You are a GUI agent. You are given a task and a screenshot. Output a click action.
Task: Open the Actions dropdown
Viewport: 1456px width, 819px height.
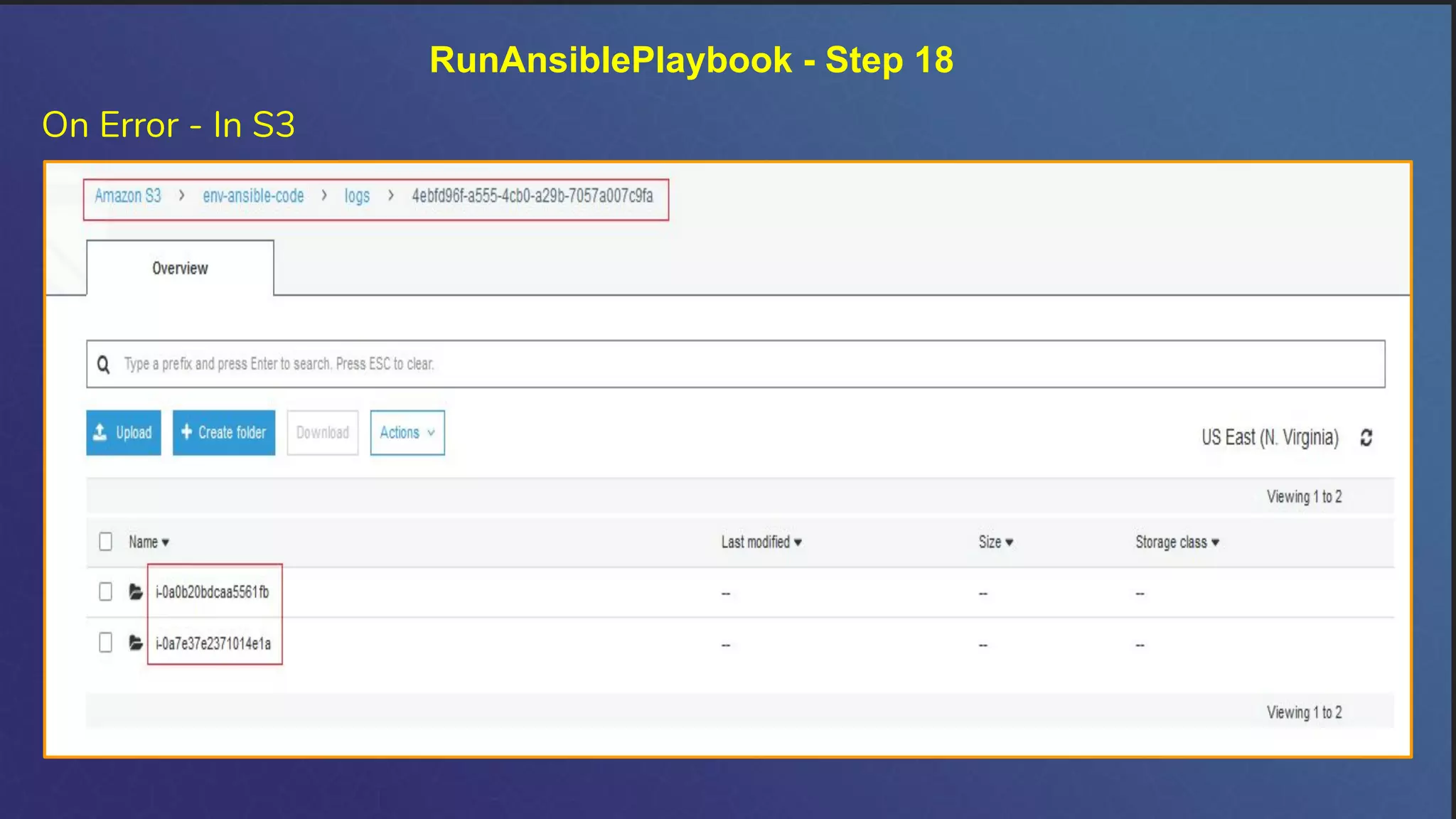coord(407,432)
